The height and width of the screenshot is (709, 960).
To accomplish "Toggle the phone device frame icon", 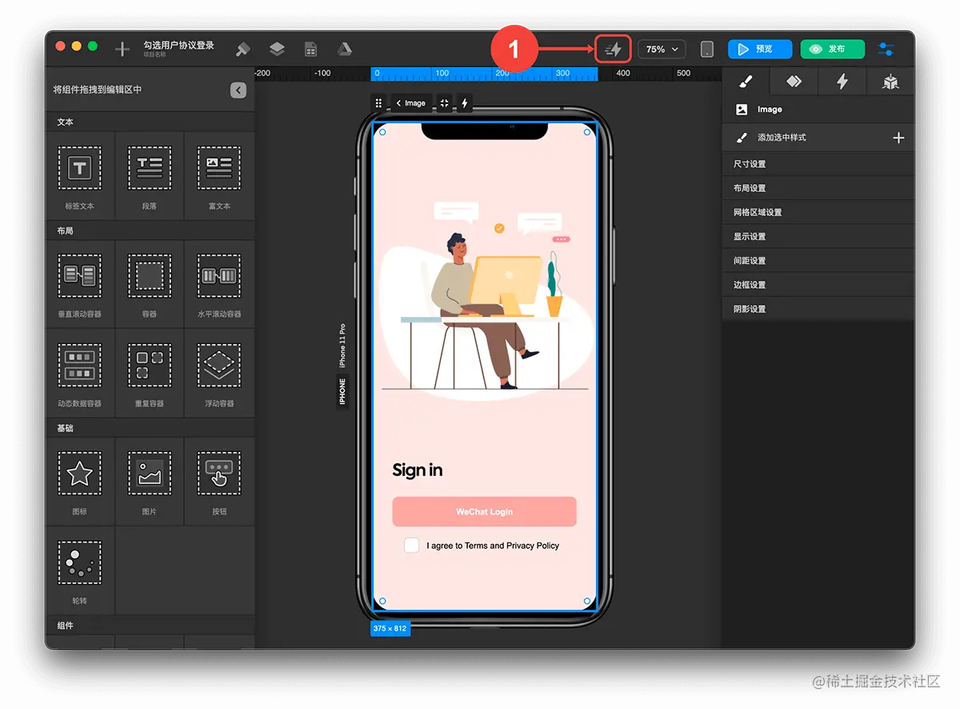I will point(707,49).
